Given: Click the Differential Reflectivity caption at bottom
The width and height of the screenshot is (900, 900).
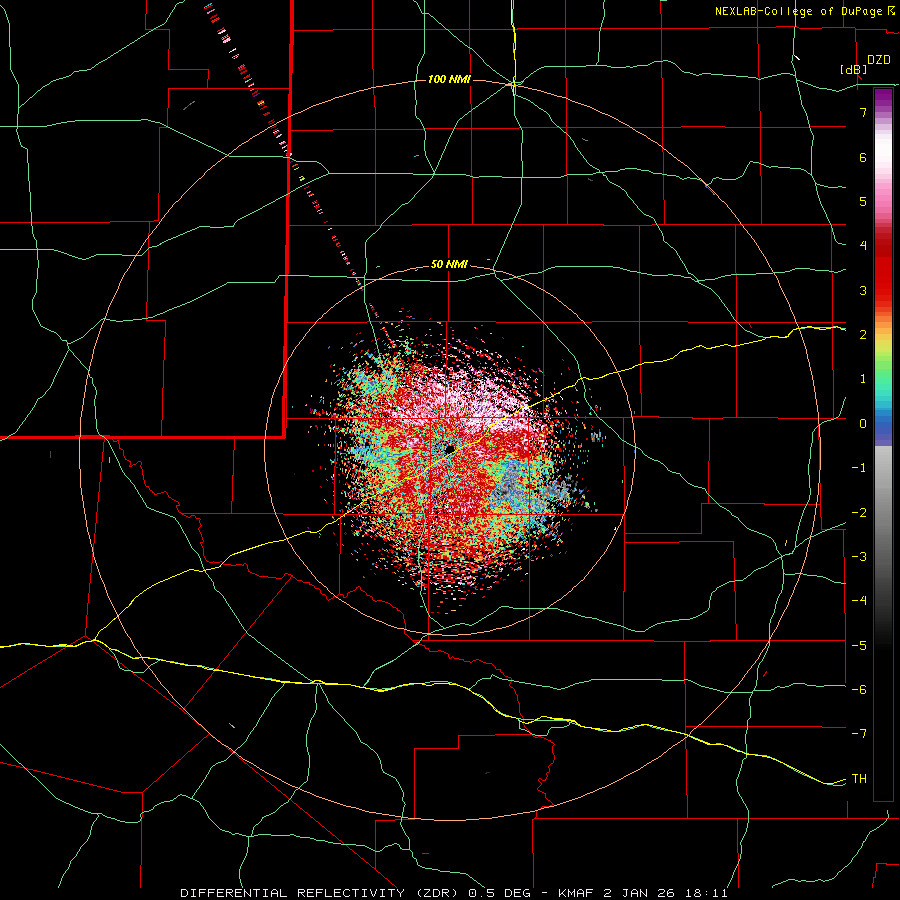Looking at the screenshot, I should 454,893.
